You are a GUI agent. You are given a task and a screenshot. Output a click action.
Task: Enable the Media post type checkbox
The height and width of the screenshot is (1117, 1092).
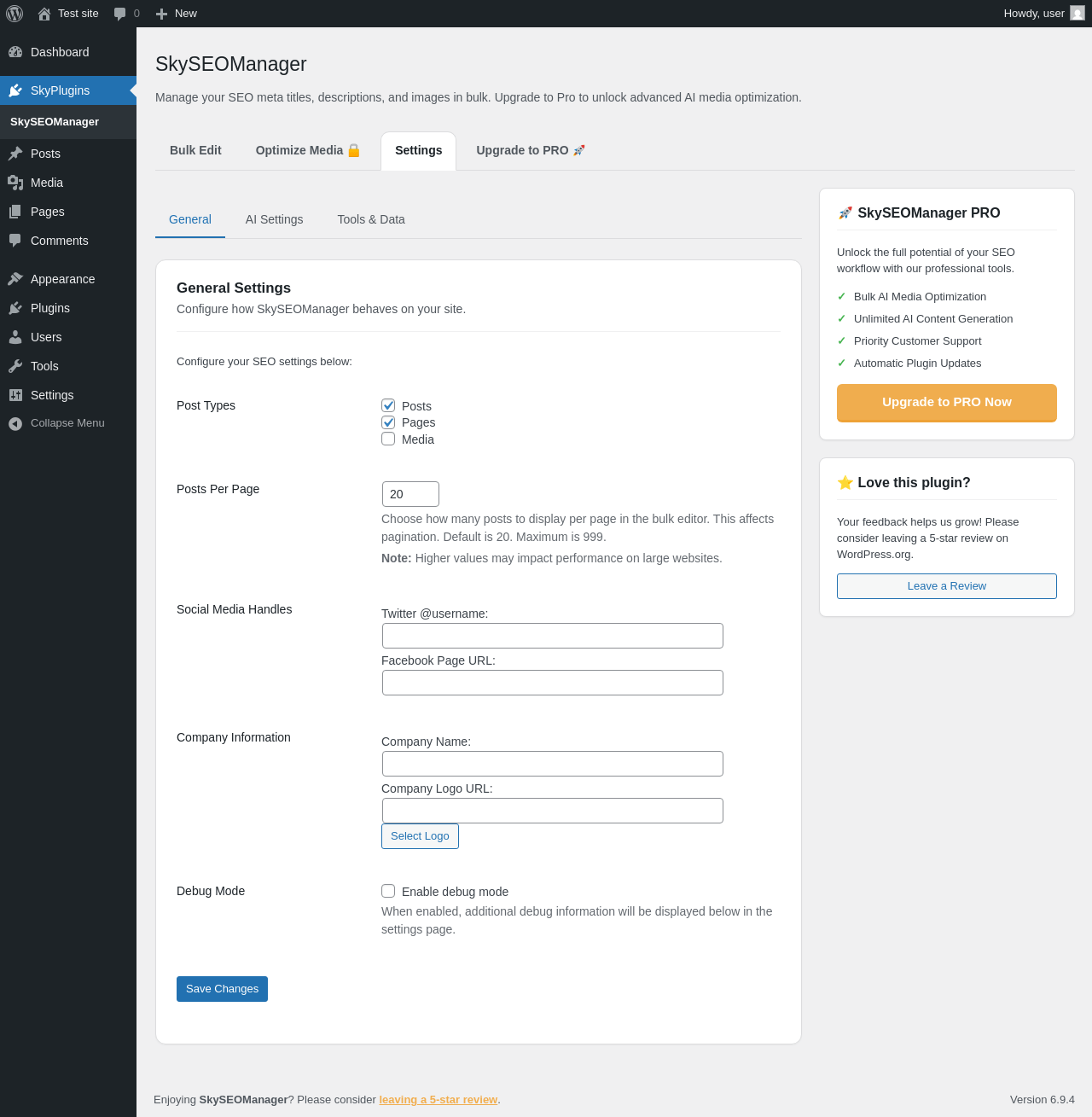point(388,439)
